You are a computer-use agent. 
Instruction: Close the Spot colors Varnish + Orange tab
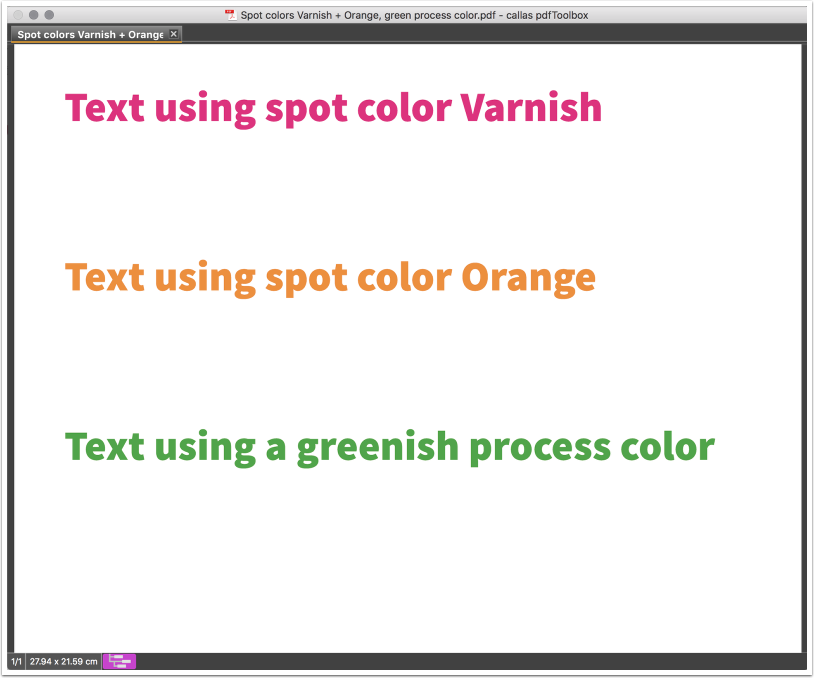point(174,34)
